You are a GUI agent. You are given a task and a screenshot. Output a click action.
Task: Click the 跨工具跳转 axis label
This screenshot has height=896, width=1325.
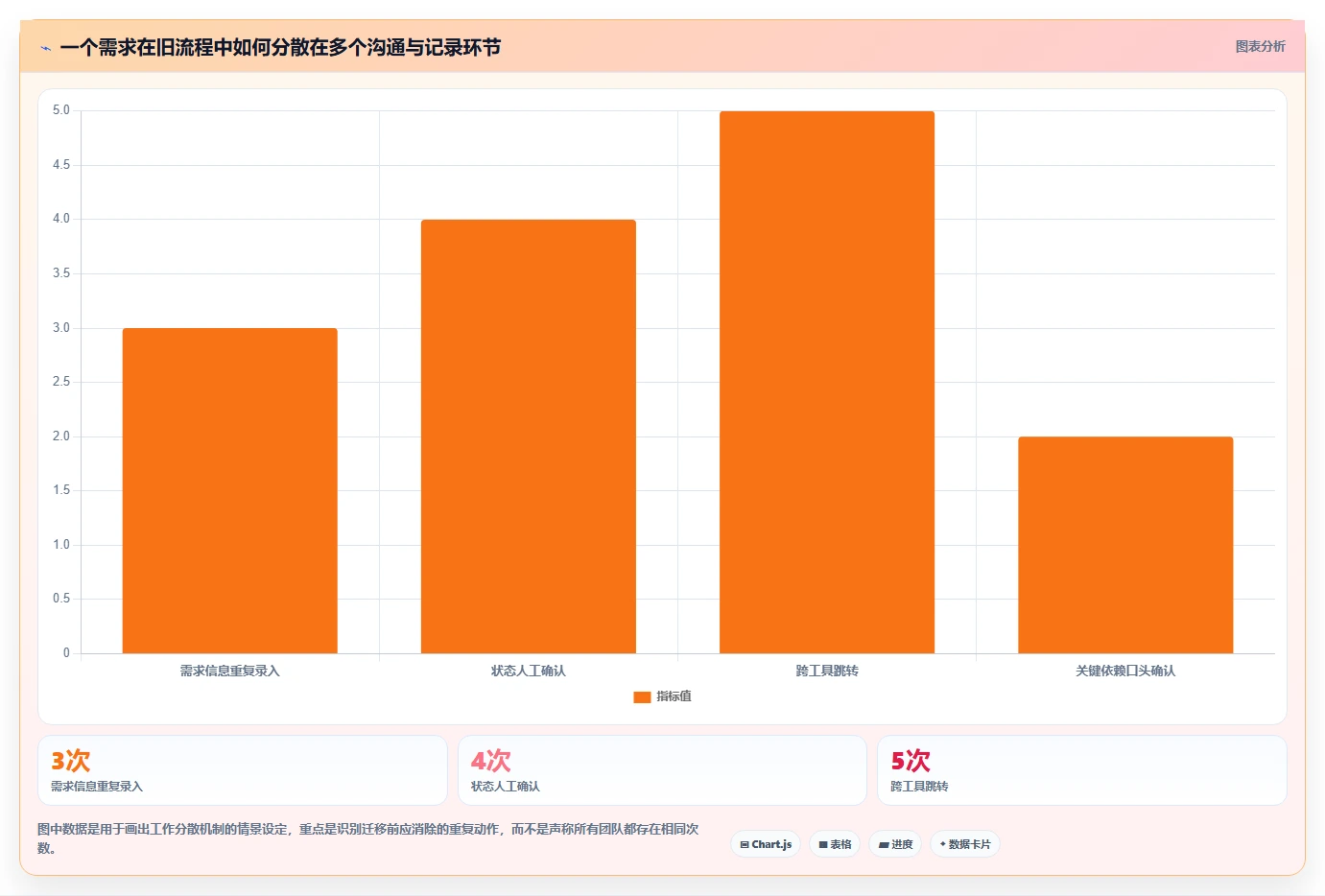[827, 671]
